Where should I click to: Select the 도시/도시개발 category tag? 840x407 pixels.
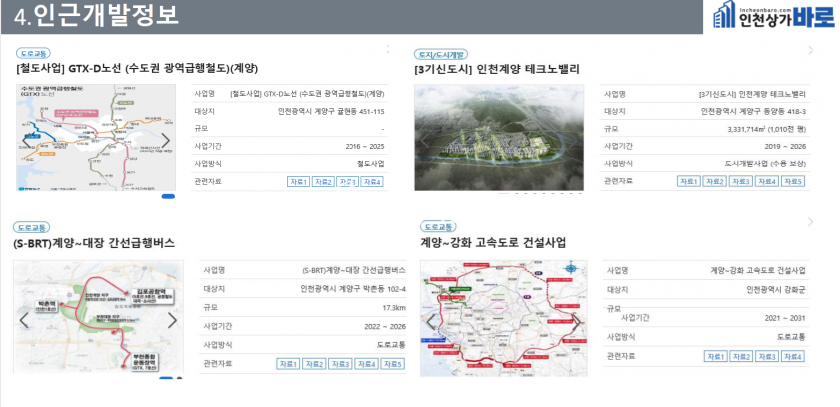(x=438, y=53)
